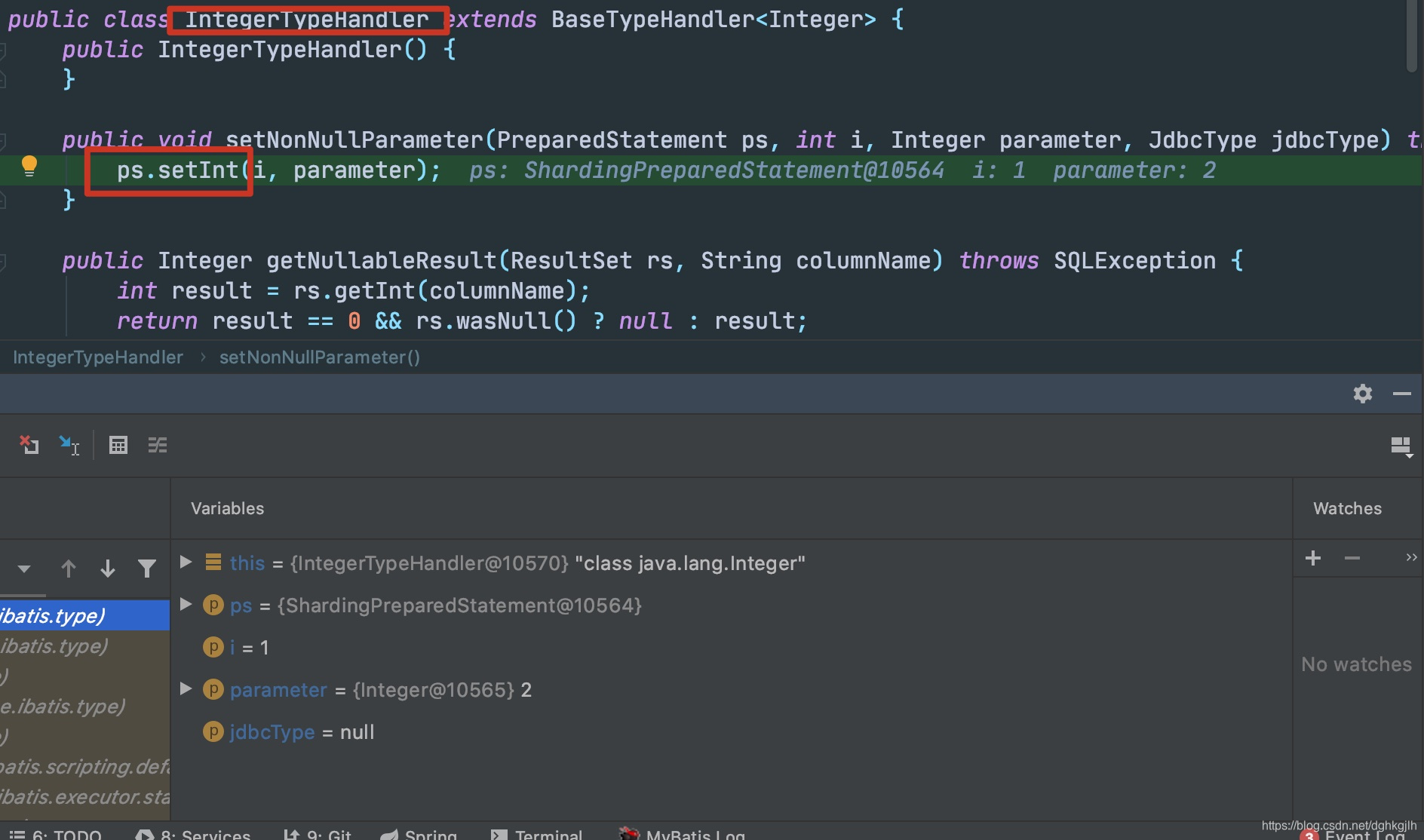
Task: Click the yellow lightbulb intention icon
Action: [29, 166]
